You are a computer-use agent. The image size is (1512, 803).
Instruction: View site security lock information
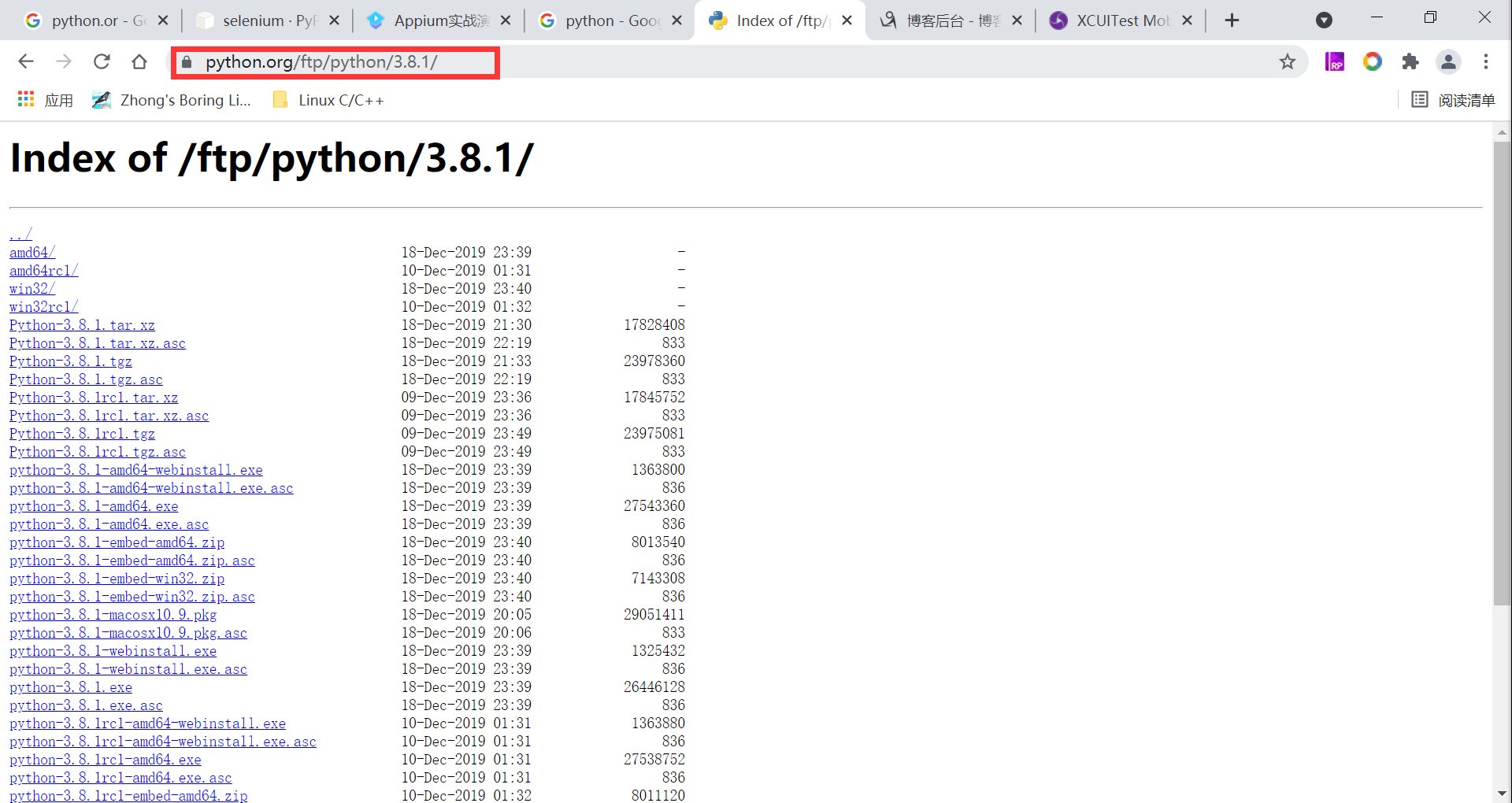tap(187, 62)
